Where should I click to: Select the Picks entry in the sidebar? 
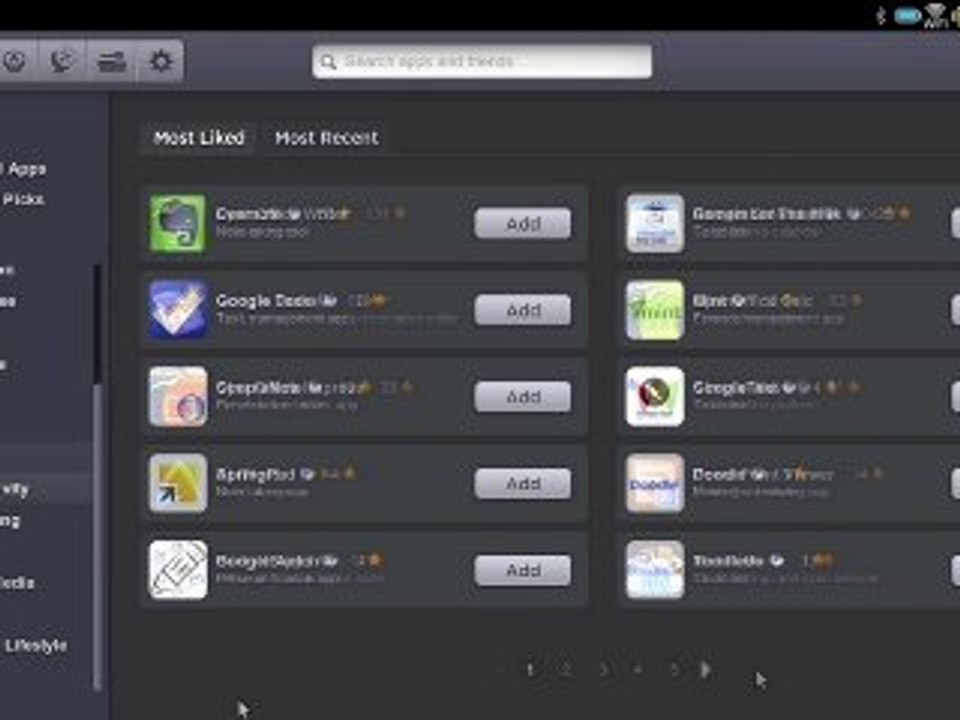[23, 199]
